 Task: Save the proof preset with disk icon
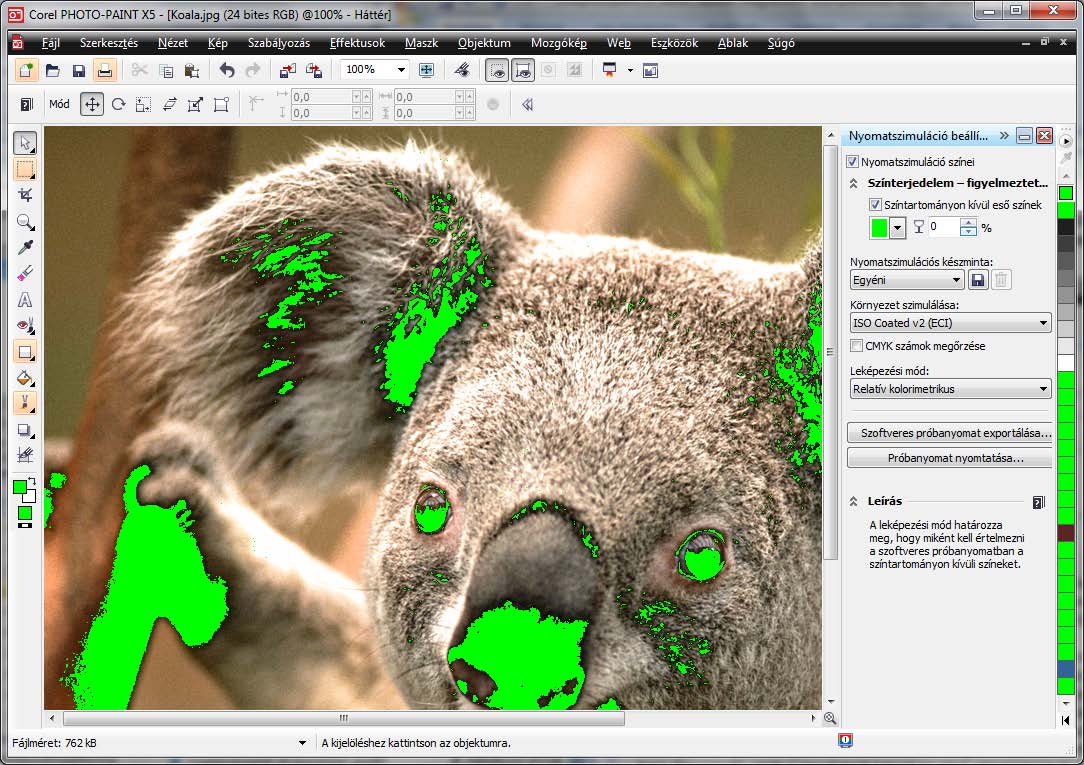click(978, 280)
